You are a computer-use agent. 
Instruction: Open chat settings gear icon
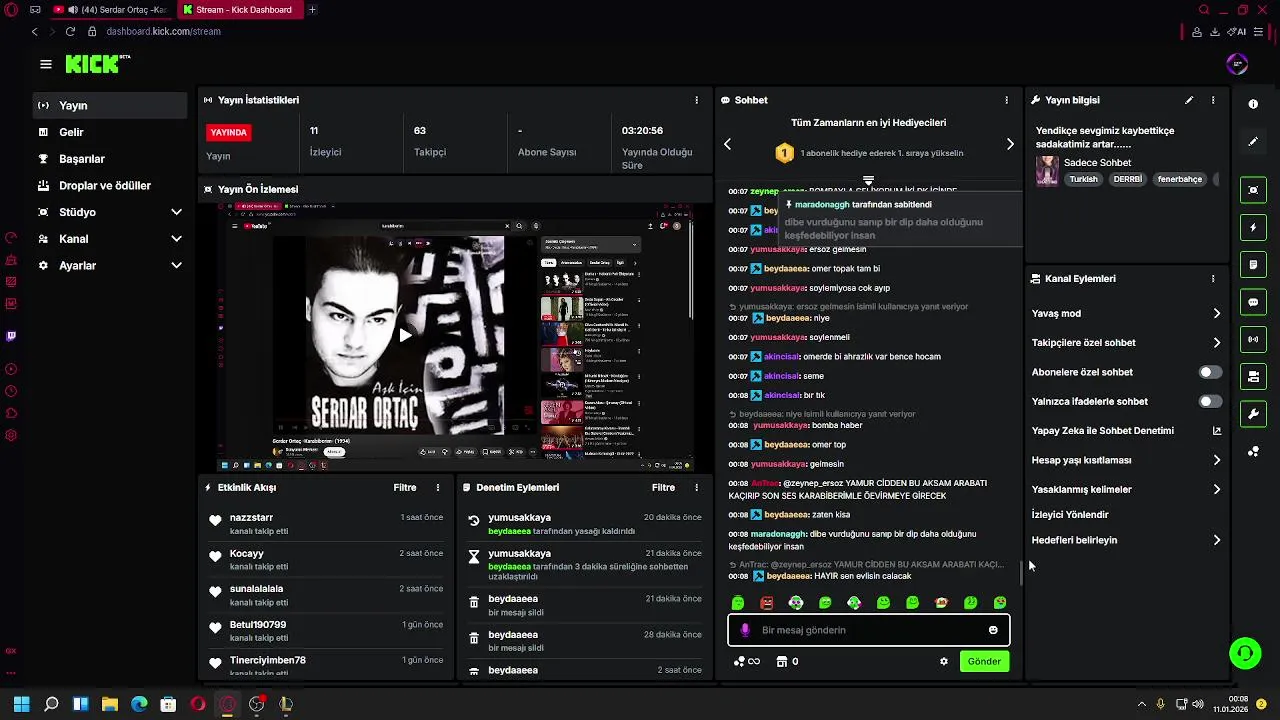click(943, 661)
